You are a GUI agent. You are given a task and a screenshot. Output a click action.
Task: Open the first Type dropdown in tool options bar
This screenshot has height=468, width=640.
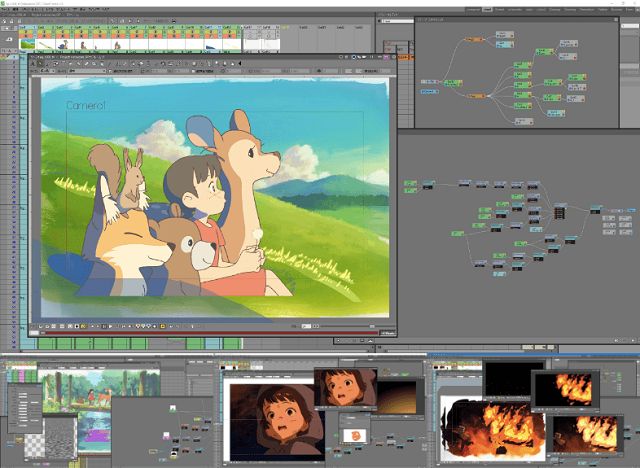[x=48, y=71]
